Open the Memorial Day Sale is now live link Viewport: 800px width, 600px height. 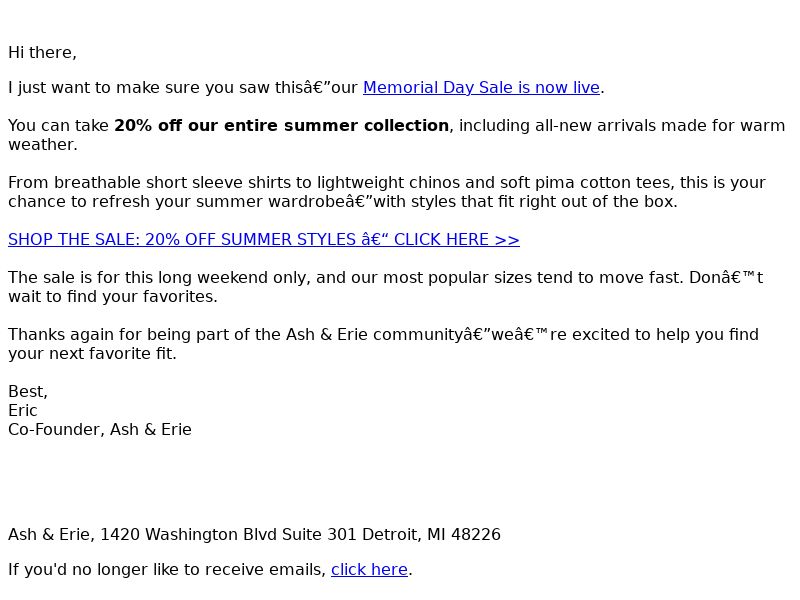[x=481, y=87]
